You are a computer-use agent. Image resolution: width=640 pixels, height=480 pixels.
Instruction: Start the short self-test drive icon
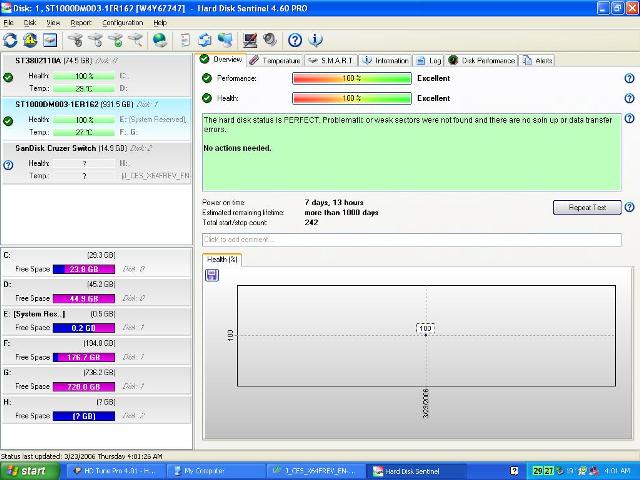(x=75, y=40)
